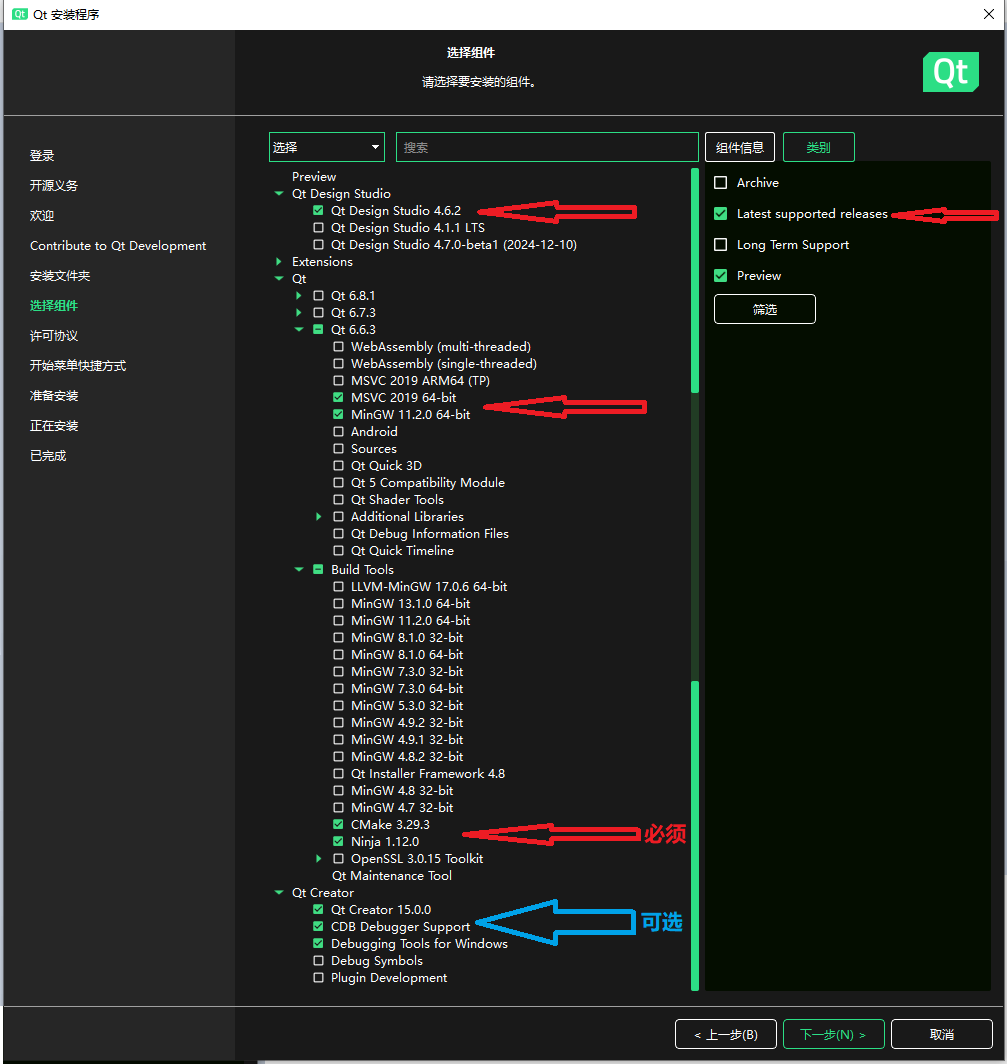Collapse the Qt Creator tree node

pyautogui.click(x=278, y=892)
